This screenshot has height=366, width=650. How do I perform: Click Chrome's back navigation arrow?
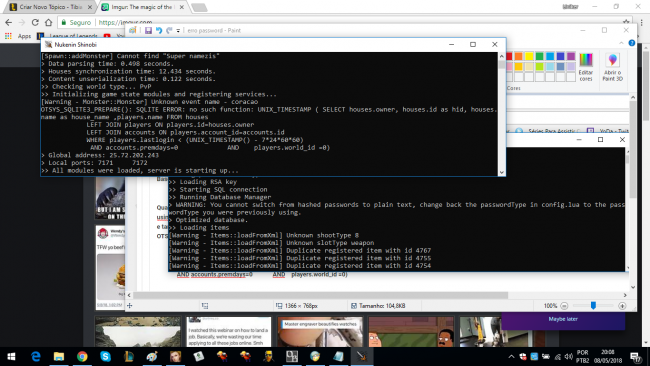click(x=9, y=22)
